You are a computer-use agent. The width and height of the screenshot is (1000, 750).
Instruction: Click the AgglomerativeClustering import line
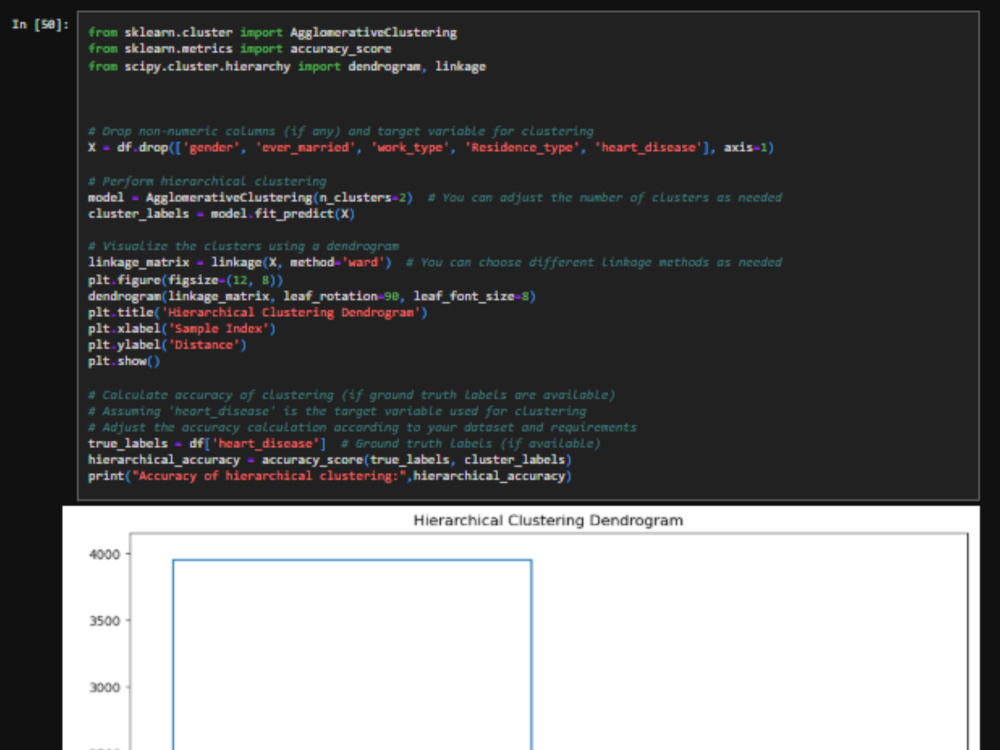click(x=272, y=33)
